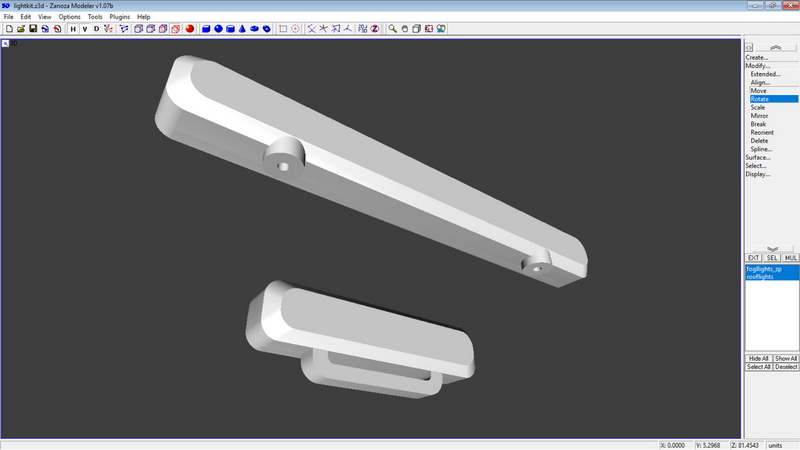Open the Plugins menu
The height and width of the screenshot is (450, 800).
click(119, 17)
